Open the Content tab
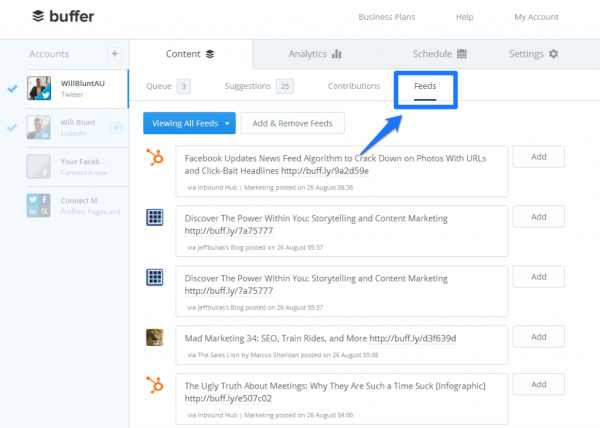Image resolution: width=600 pixels, height=428 pixels. tap(190, 54)
